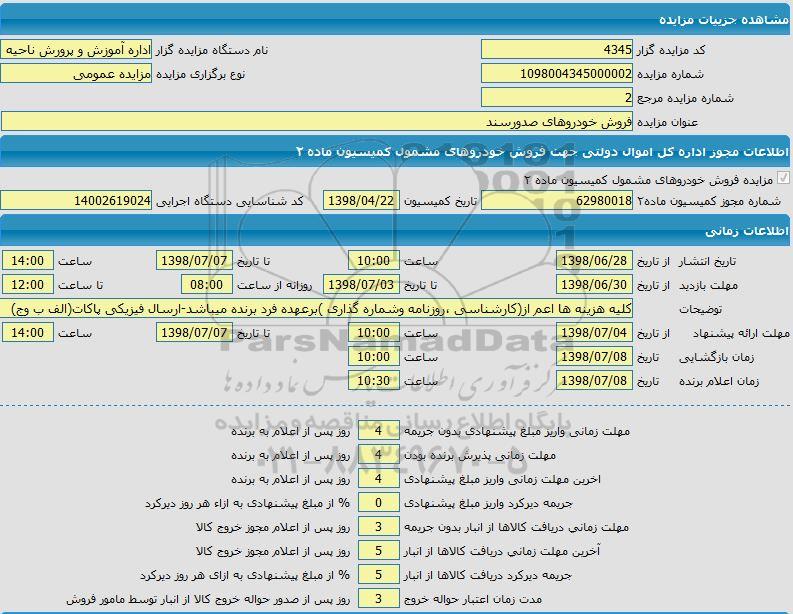793x614 pixels.
Task: Click the description field about costs کلیه هزینه ها
Action: click(317, 308)
